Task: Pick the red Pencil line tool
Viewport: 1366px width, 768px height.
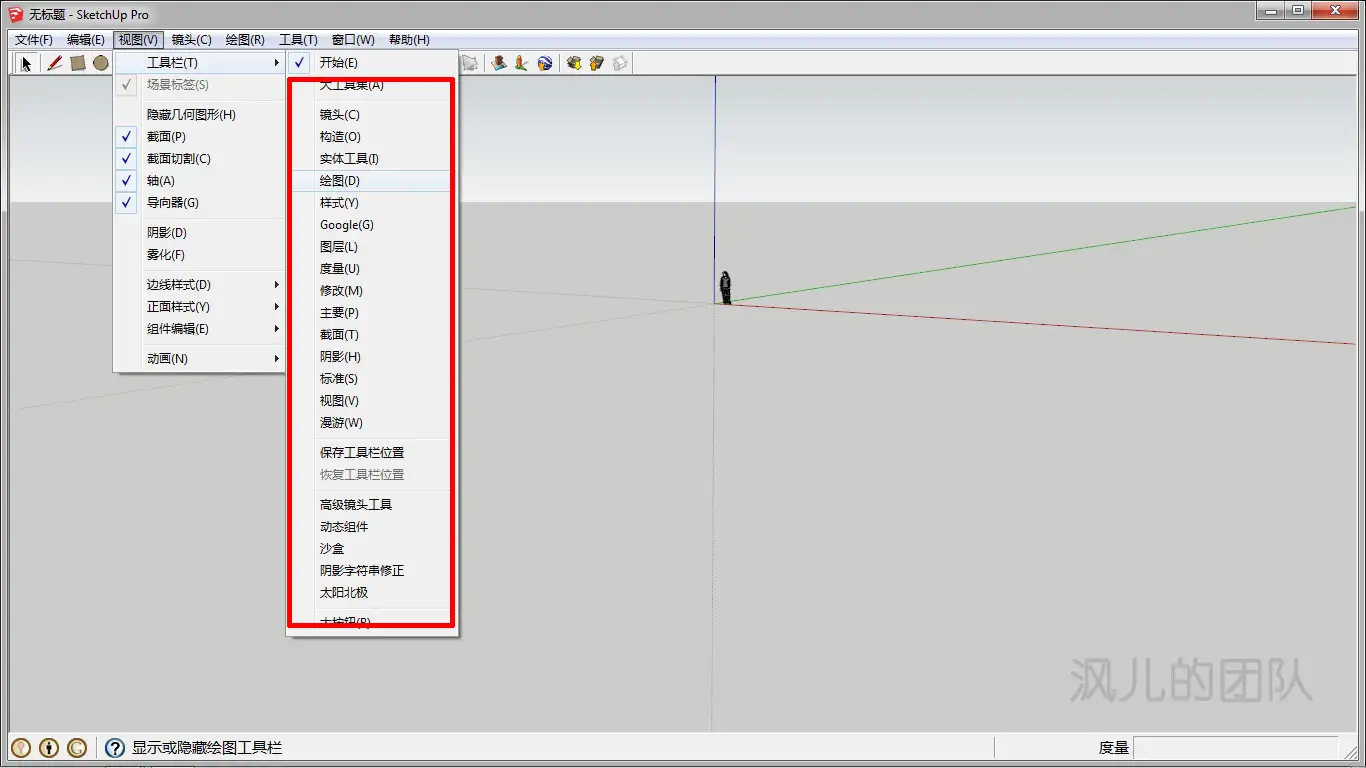Action: click(x=54, y=63)
